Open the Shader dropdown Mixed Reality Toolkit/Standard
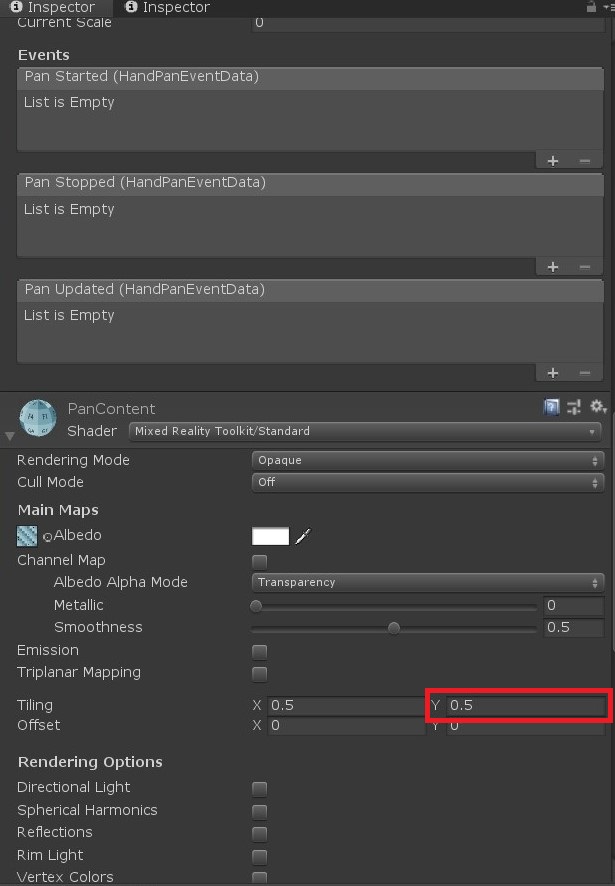Image resolution: width=615 pixels, height=886 pixels. tap(365, 431)
